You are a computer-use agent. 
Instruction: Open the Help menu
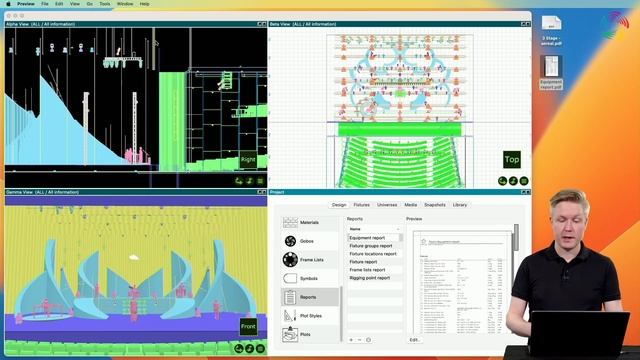[144, 4]
